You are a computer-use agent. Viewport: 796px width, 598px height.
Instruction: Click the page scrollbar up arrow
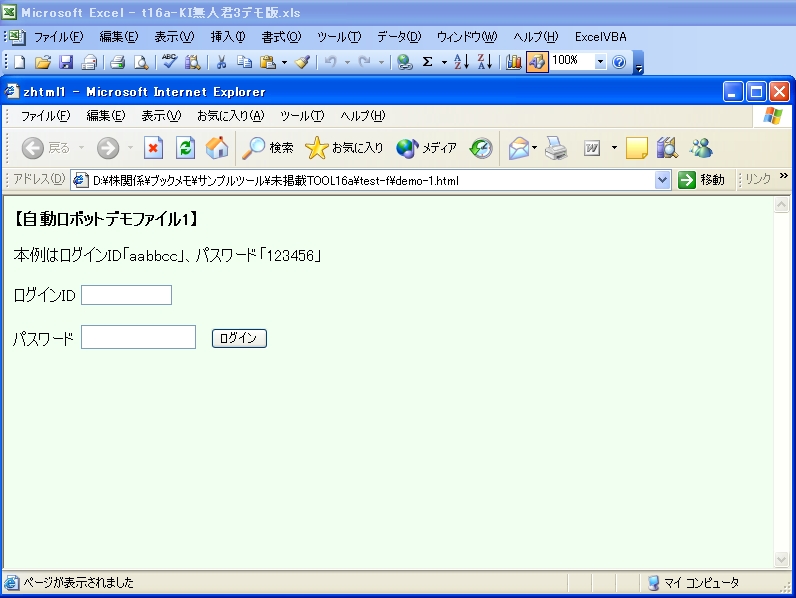tap(781, 205)
